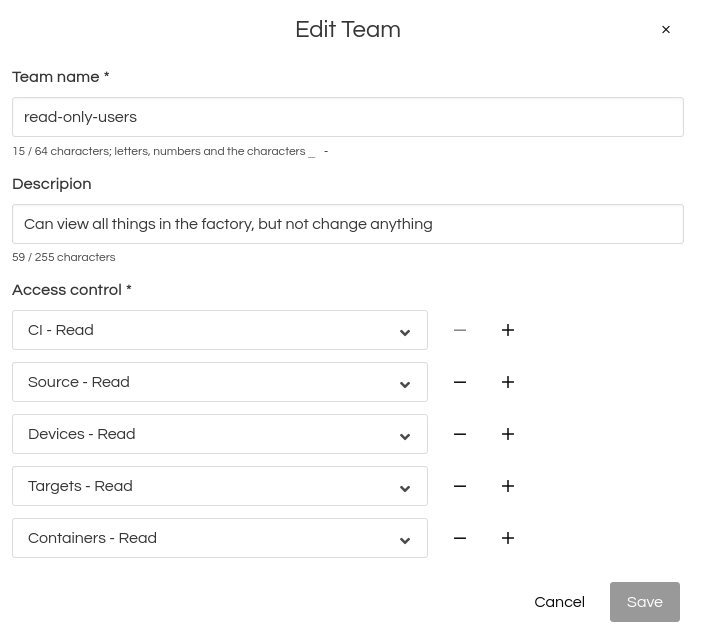
Task: Remove the Containers - Read access row
Action: [x=460, y=538]
